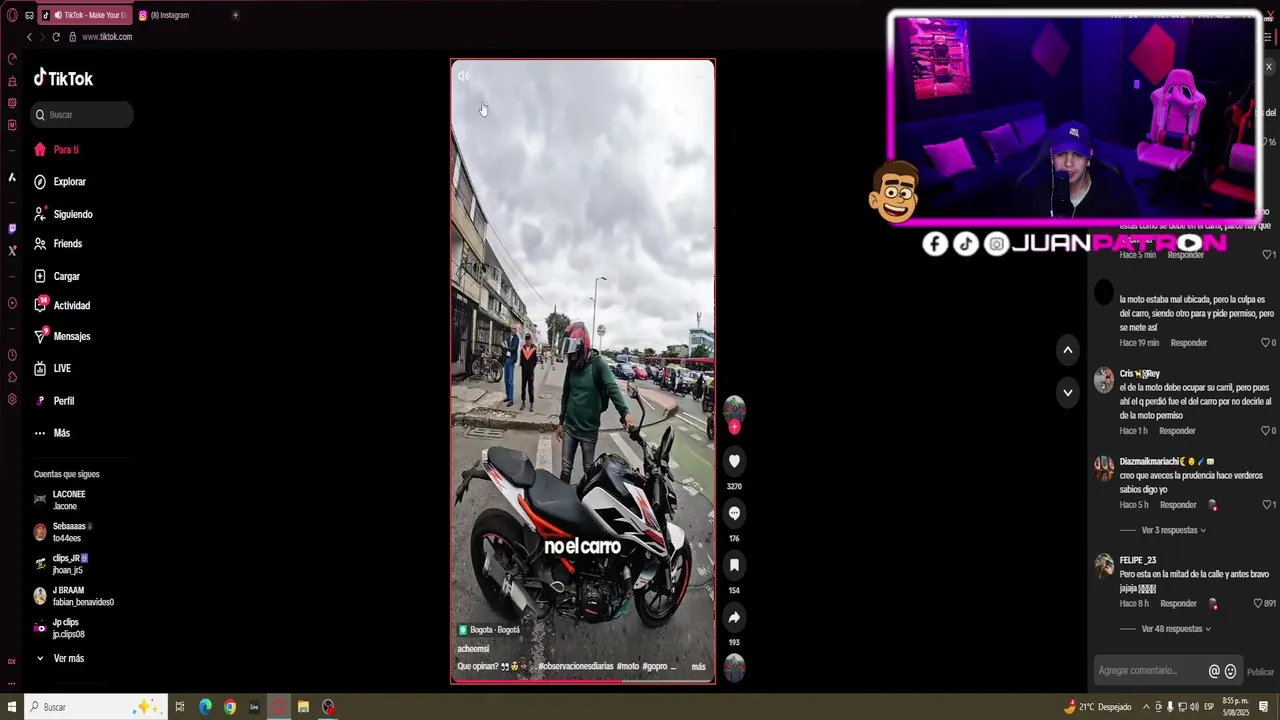Insert mention with @ icon

point(1214,671)
